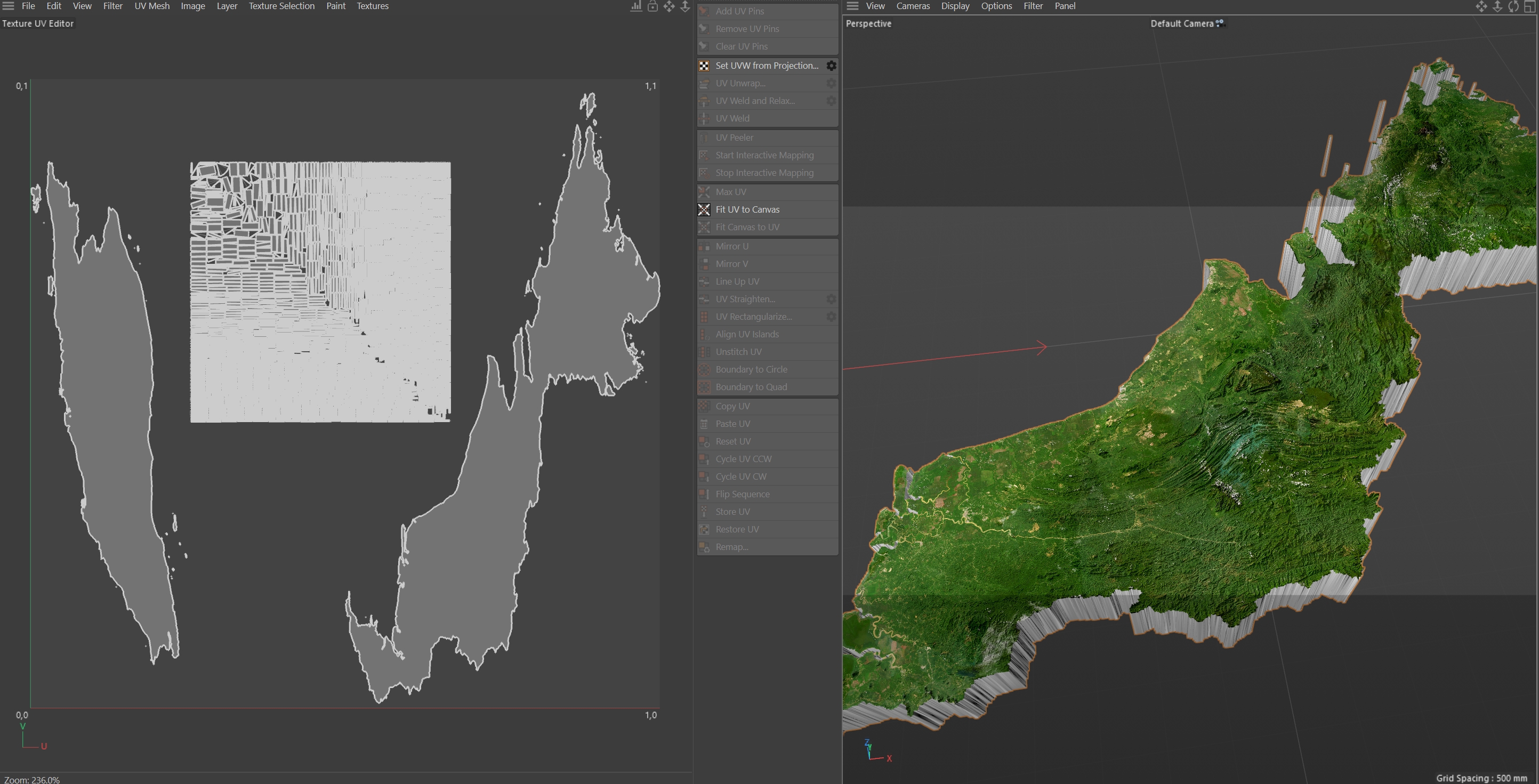Click the UV editor pan arrows icon
Screen dimensions: 1539x784
668,6
